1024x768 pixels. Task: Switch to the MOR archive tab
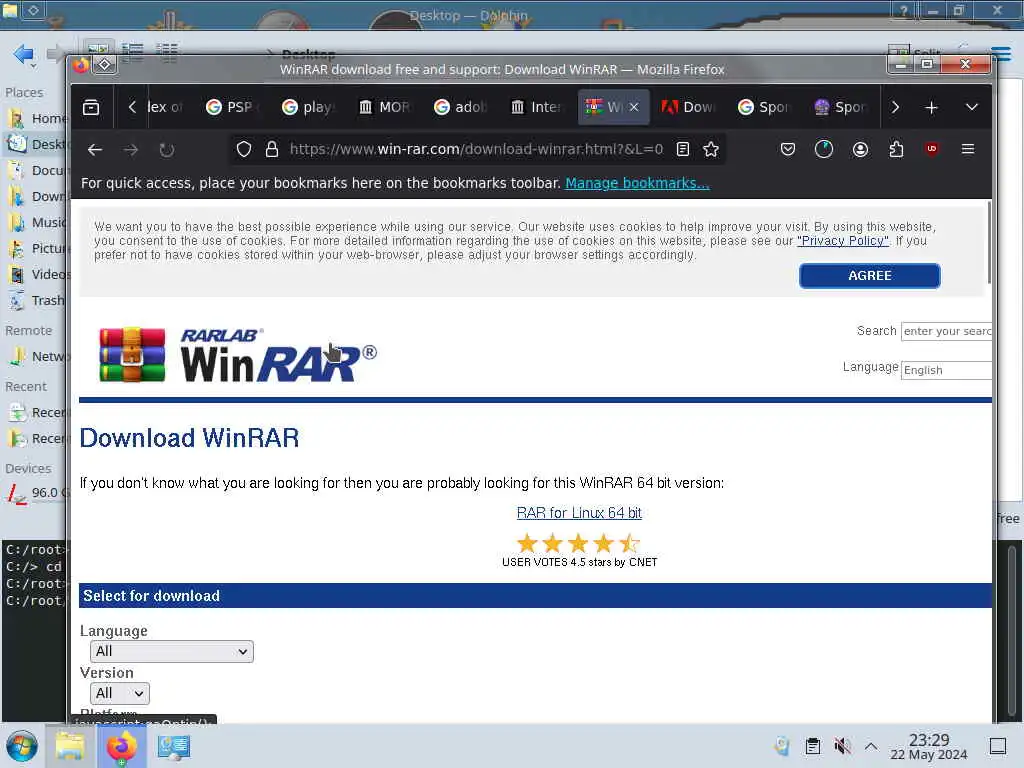point(385,107)
